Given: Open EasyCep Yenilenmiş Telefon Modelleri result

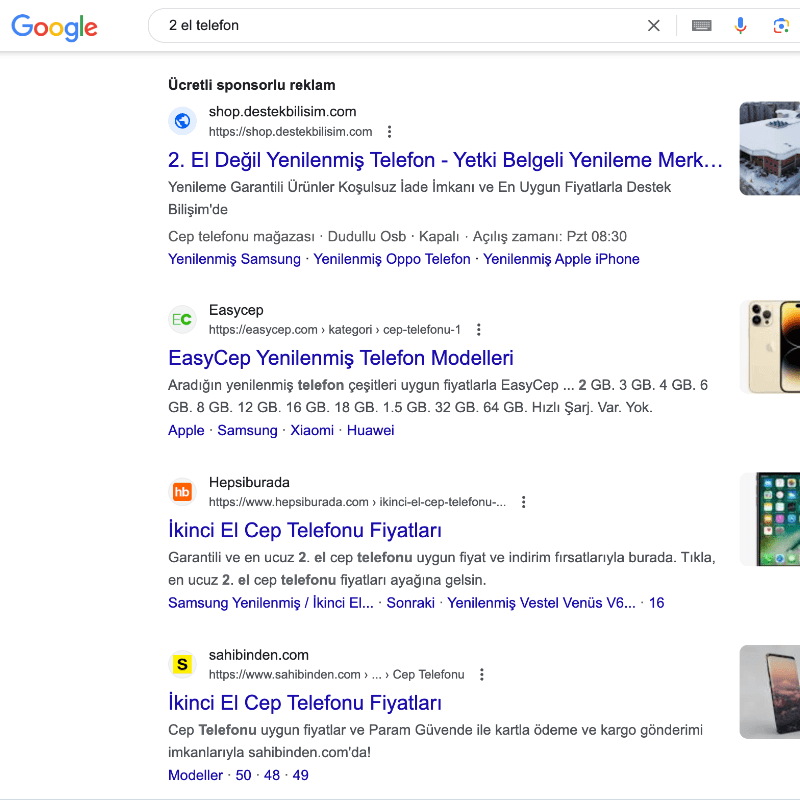Looking at the screenshot, I should [x=341, y=358].
